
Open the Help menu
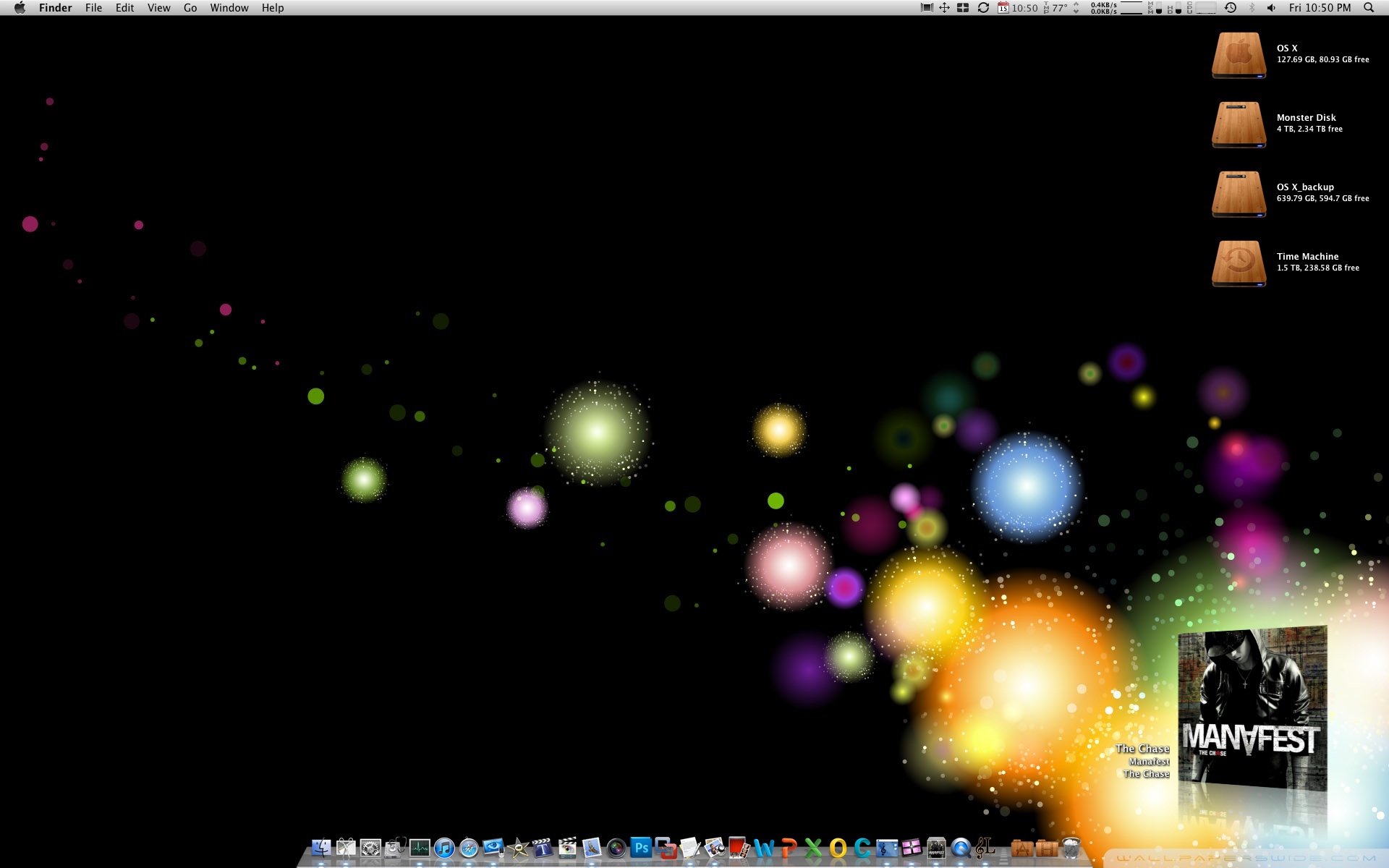pos(273,8)
